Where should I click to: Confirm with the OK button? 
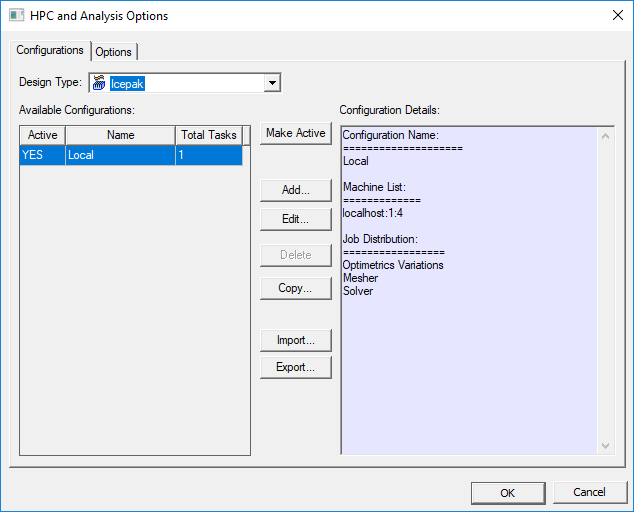508,493
